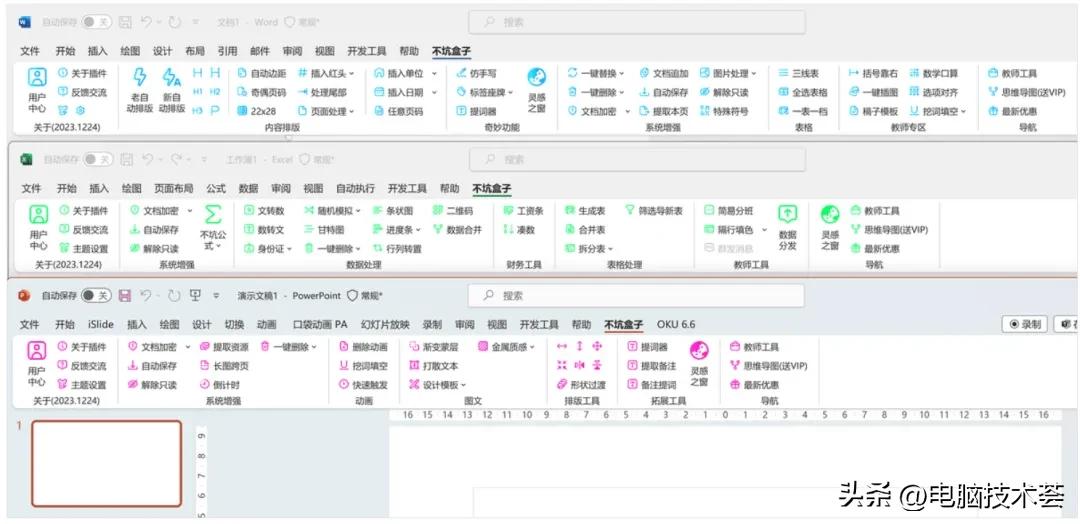Click 三线表 table tool in Word

point(799,73)
